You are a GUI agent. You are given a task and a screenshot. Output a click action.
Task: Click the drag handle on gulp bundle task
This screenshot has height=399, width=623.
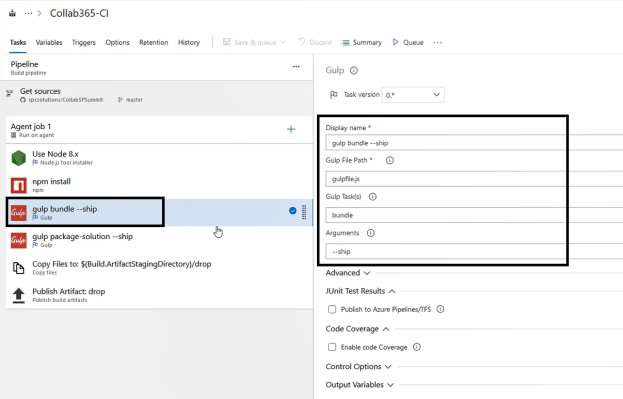[x=304, y=212]
